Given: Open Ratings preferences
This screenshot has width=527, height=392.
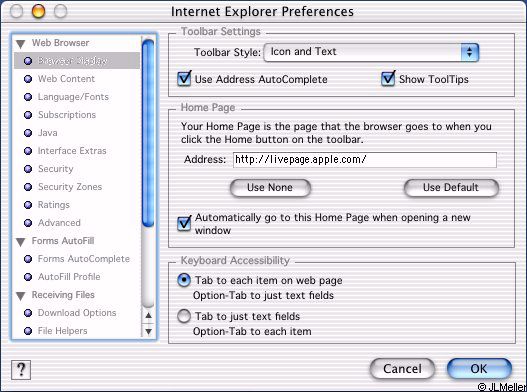Looking at the screenshot, I should click(54, 205).
